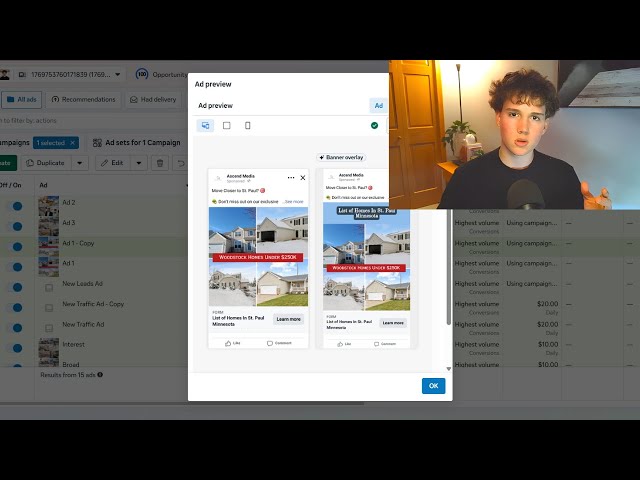This screenshot has width=640, height=480.
Task: Click See more in ad text
Action: pyautogui.click(x=294, y=202)
